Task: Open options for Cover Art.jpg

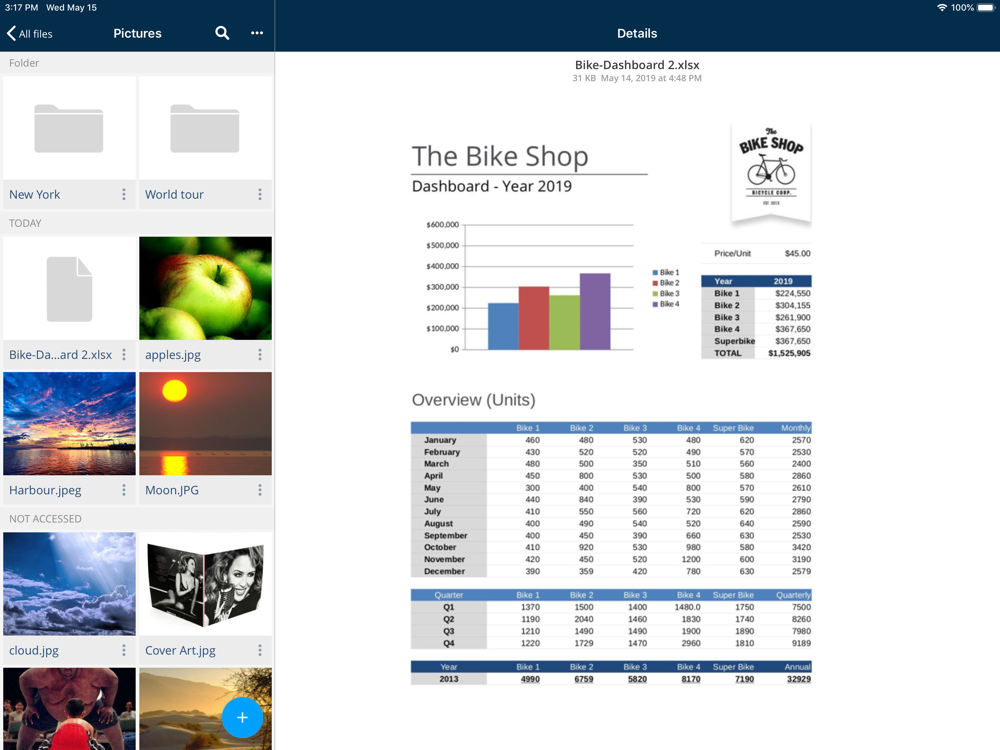Action: [260, 651]
